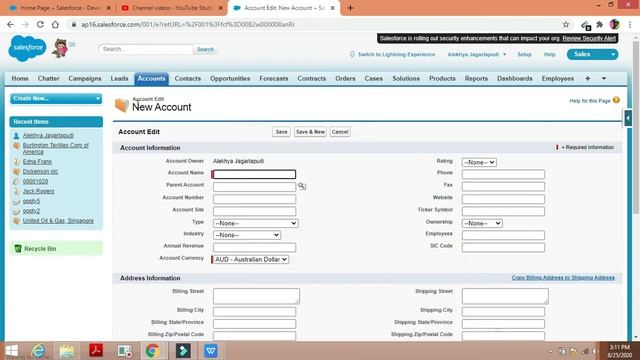Switch to the Dashboards tab
640x360 pixels.
coord(515,78)
